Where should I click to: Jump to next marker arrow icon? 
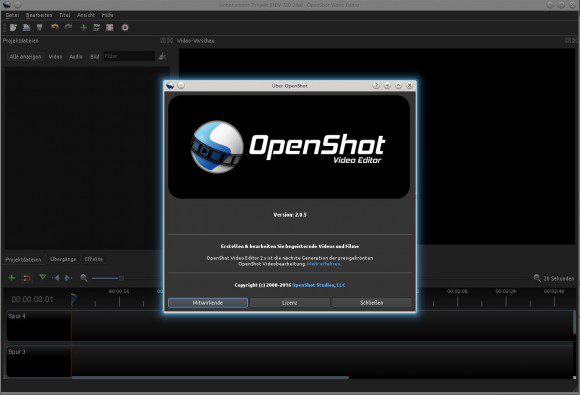tap(68, 277)
